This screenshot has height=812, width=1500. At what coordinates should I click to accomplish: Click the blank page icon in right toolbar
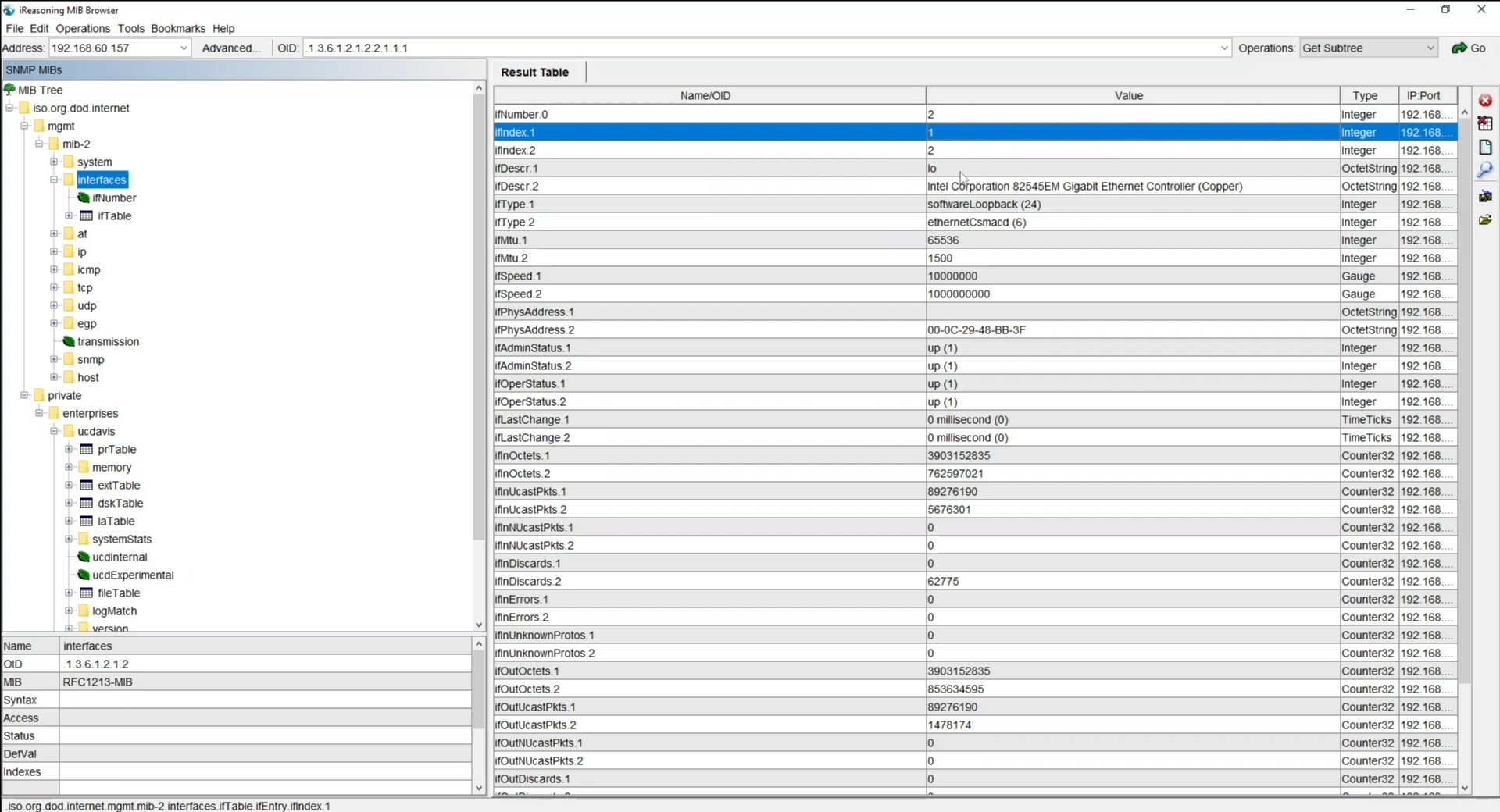tap(1485, 148)
